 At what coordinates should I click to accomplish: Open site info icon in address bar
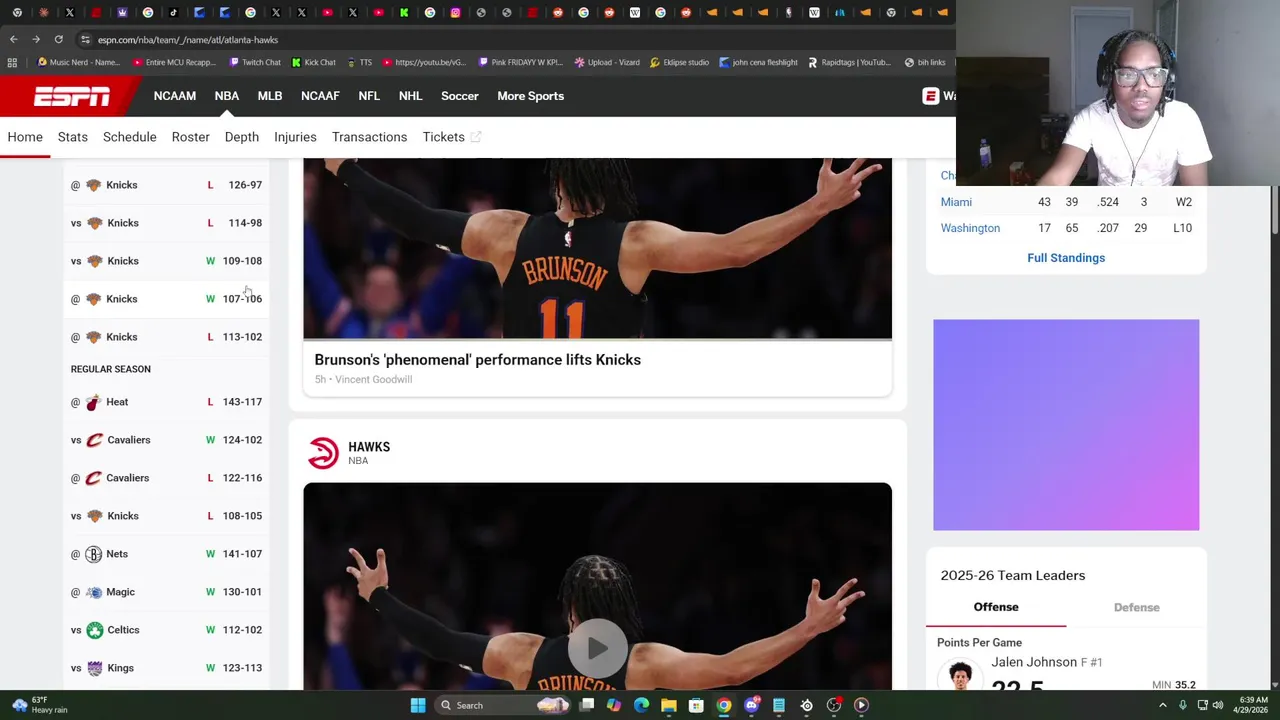(x=85, y=39)
